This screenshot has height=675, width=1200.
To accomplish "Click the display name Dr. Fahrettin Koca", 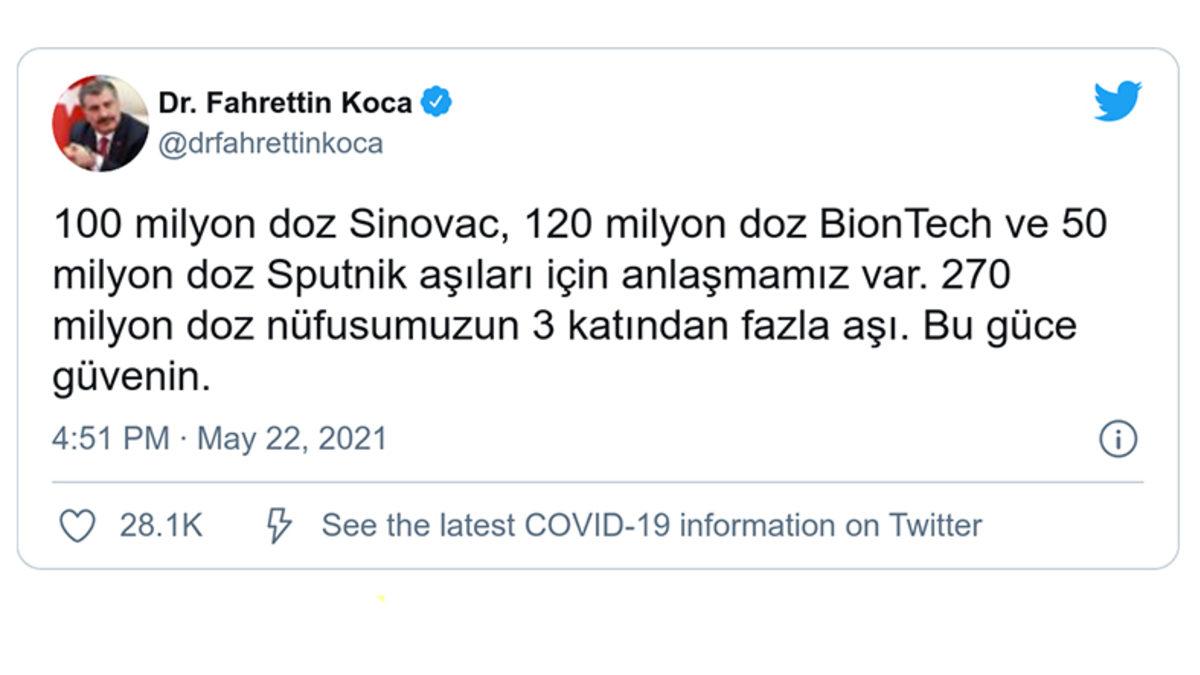I will 290,99.
